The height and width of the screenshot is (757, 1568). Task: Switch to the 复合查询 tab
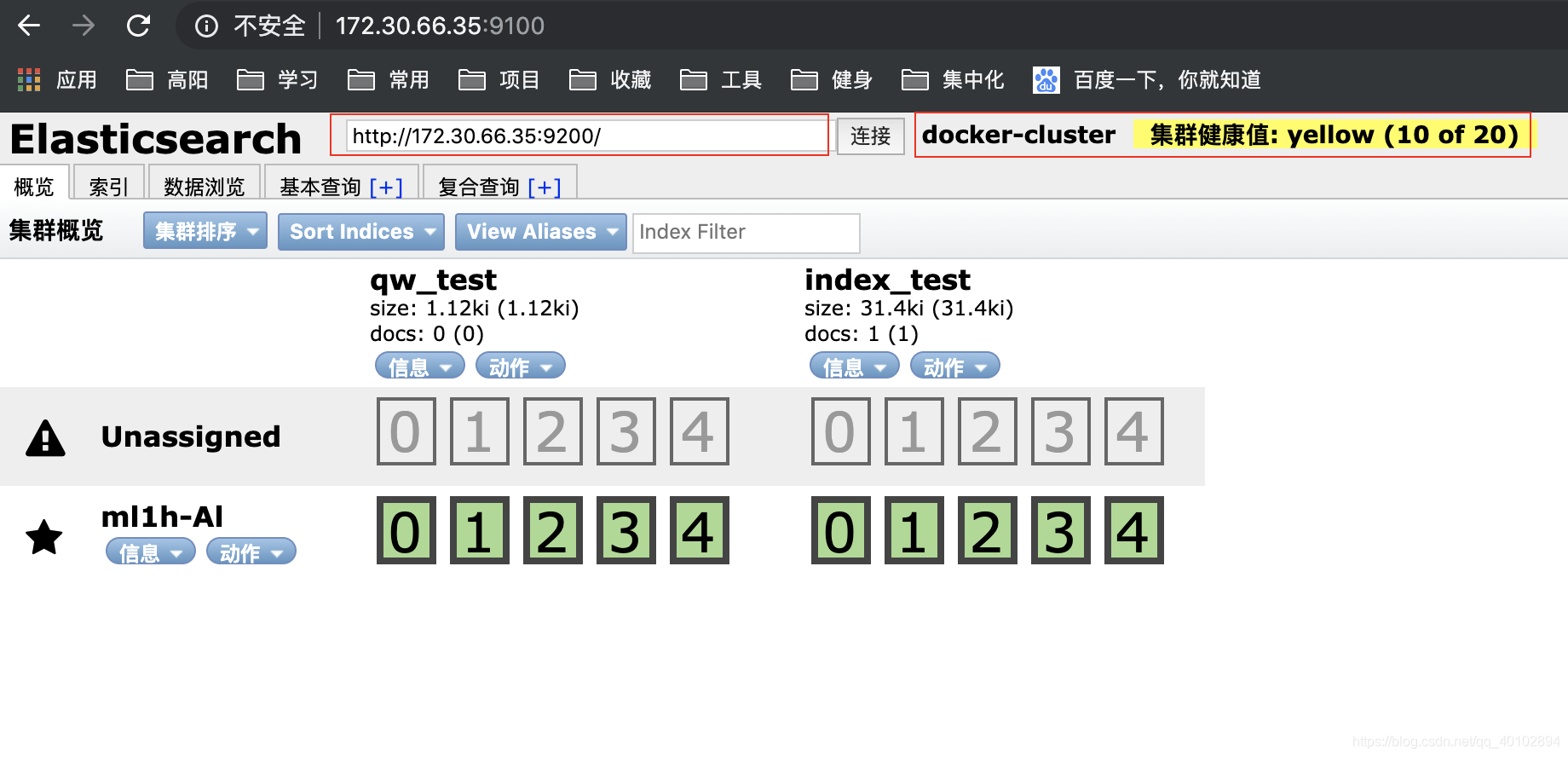click(479, 187)
